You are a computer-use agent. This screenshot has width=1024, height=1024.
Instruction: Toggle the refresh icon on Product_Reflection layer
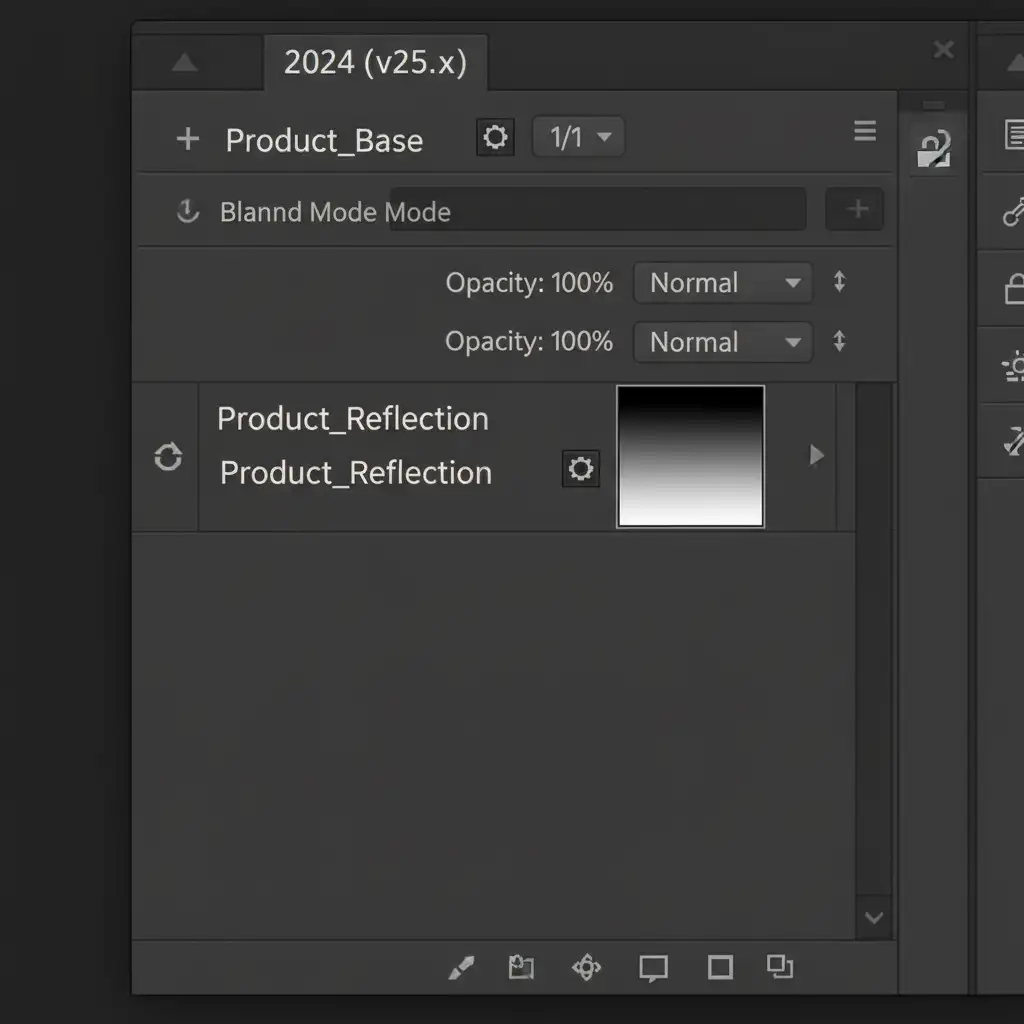coord(168,456)
